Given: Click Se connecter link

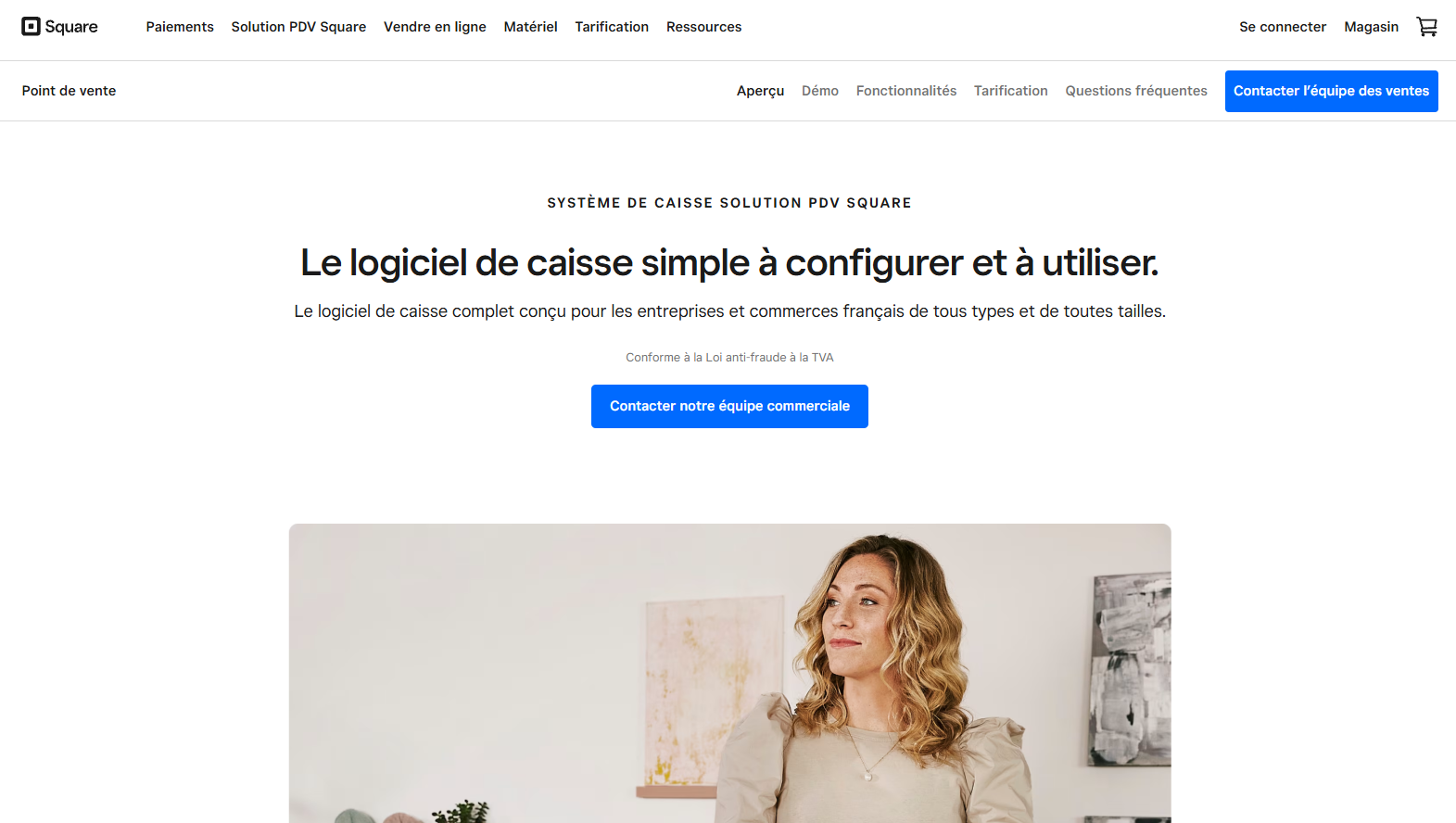Looking at the screenshot, I should coord(1283,27).
